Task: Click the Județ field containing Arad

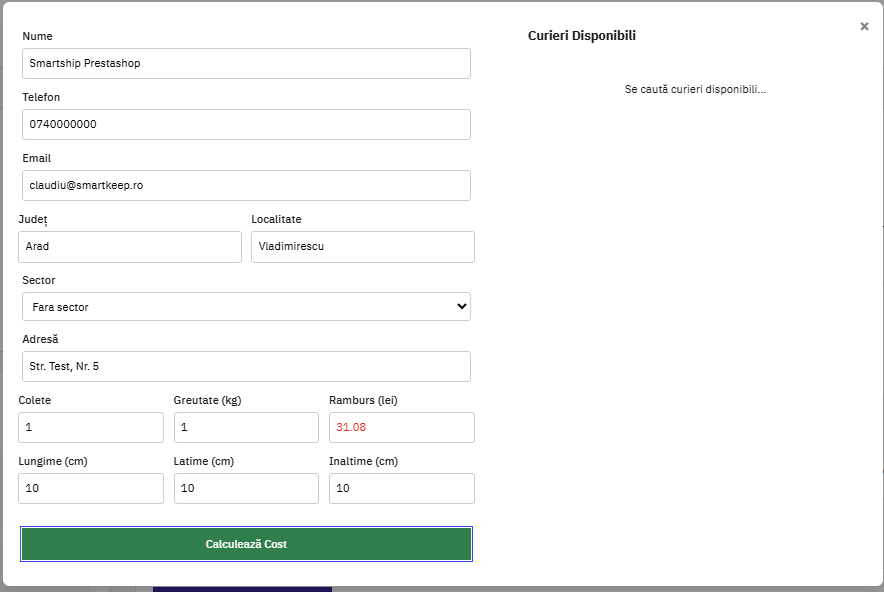Action: point(130,247)
